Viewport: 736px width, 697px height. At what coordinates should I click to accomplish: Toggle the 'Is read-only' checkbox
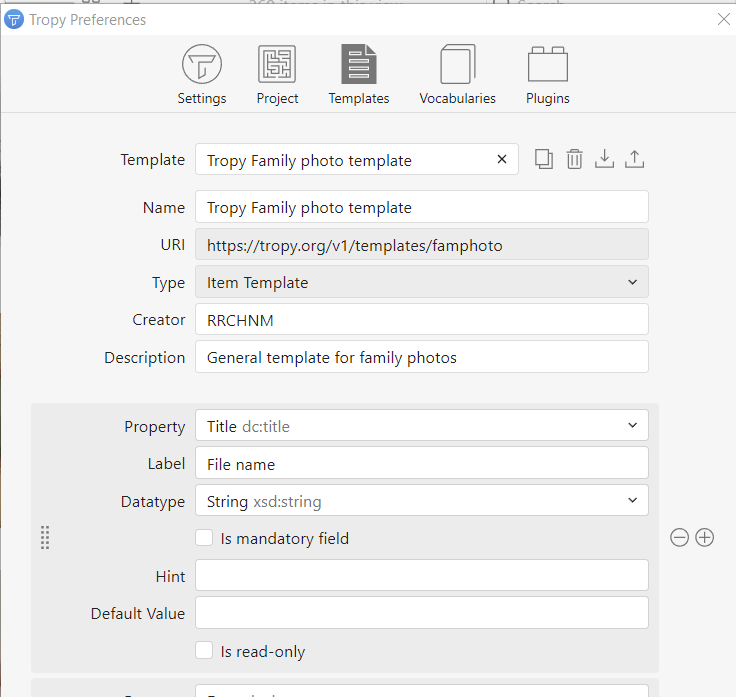pyautogui.click(x=204, y=651)
